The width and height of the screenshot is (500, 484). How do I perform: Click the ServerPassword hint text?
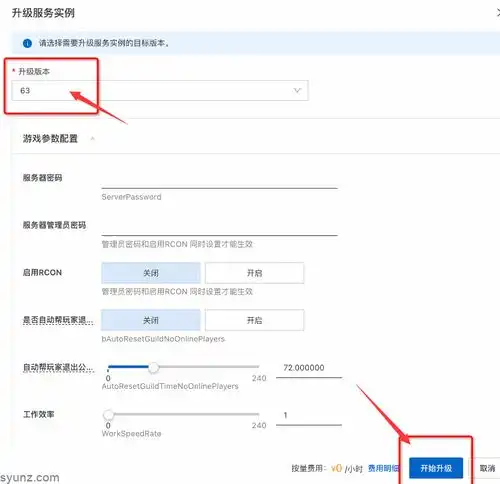pyautogui.click(x=131, y=197)
